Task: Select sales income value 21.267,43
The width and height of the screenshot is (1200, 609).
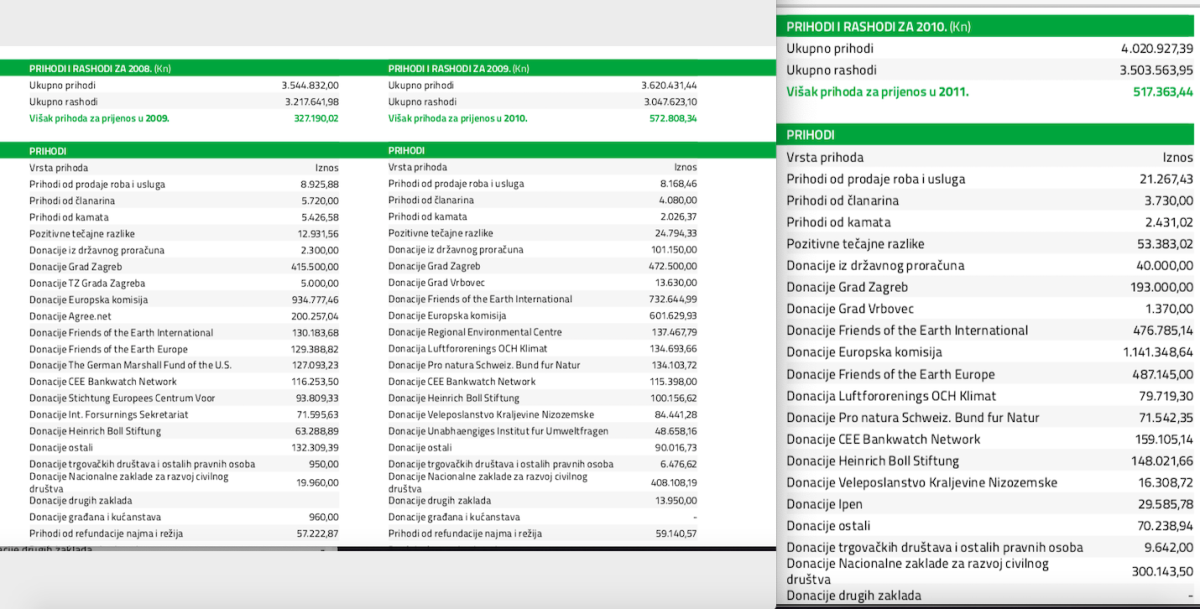Action: 1166,179
